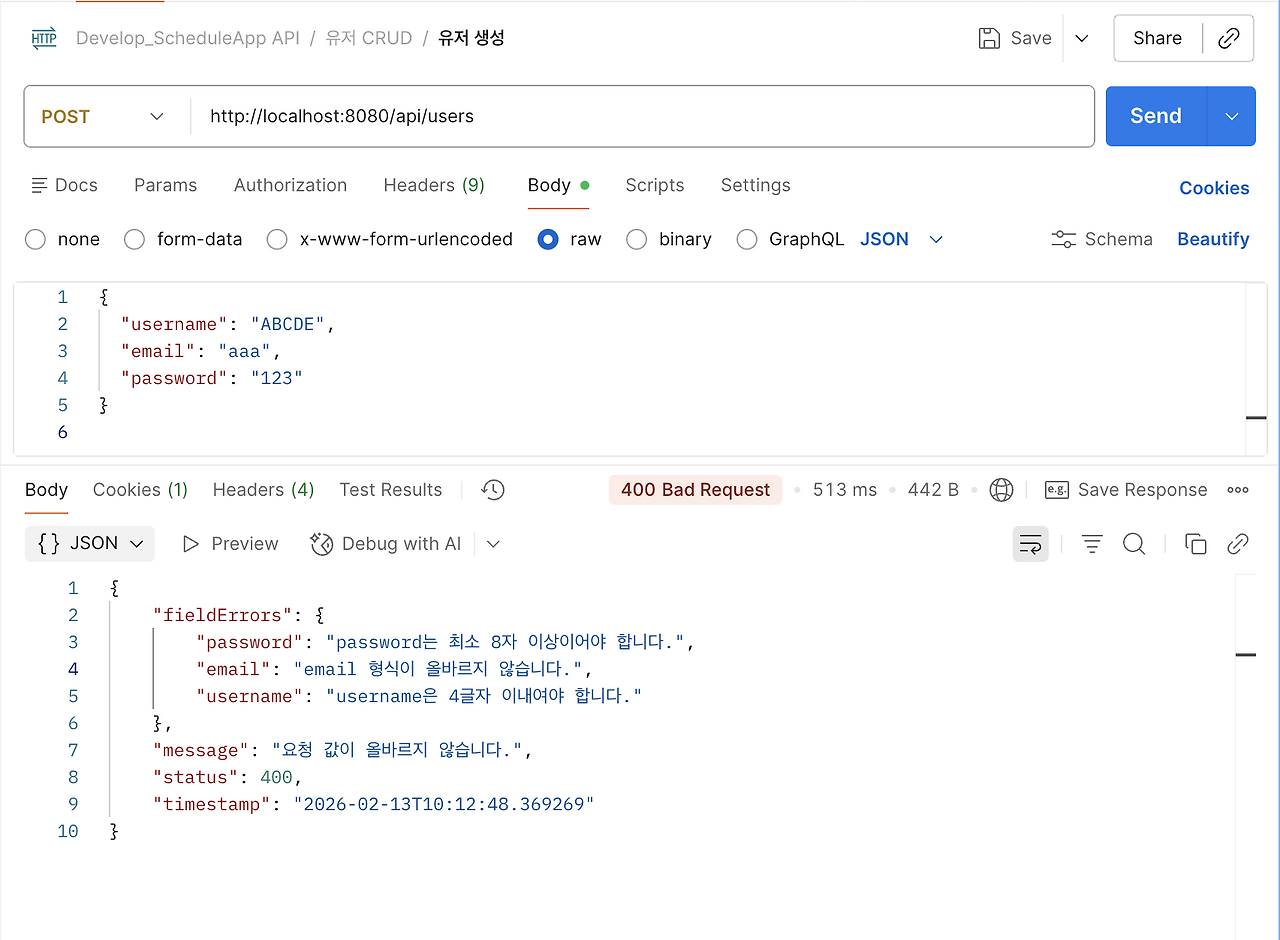
Task: Expand Save options arrow
Action: pyautogui.click(x=1081, y=38)
